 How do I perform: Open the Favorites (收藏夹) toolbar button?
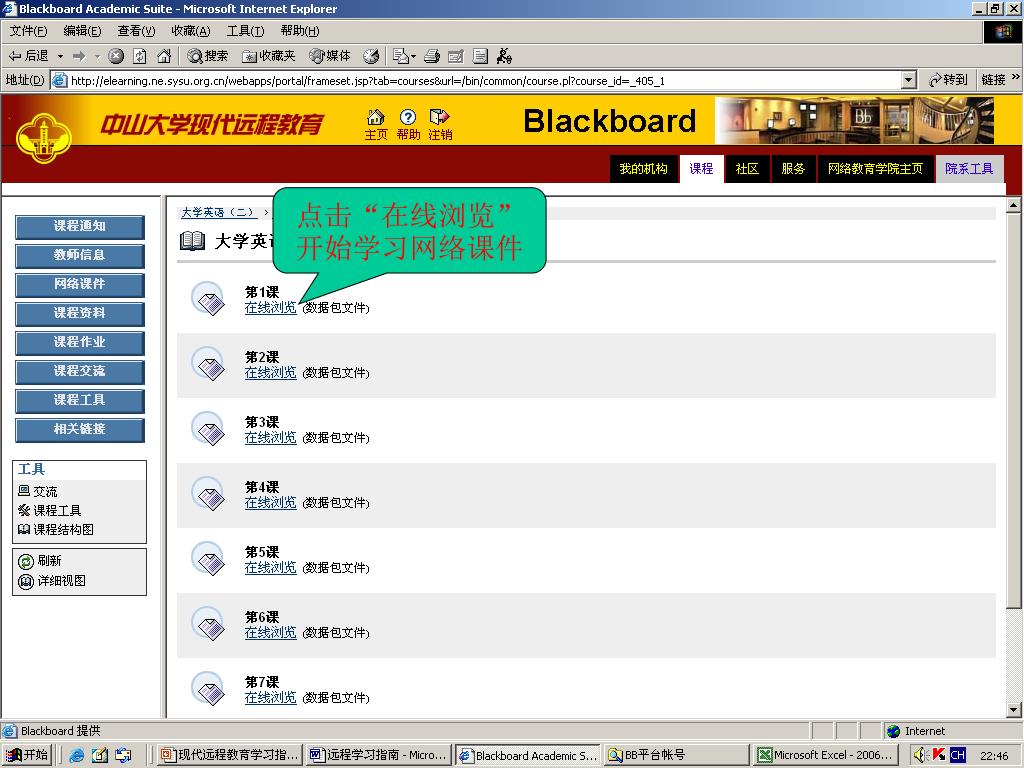[268, 56]
